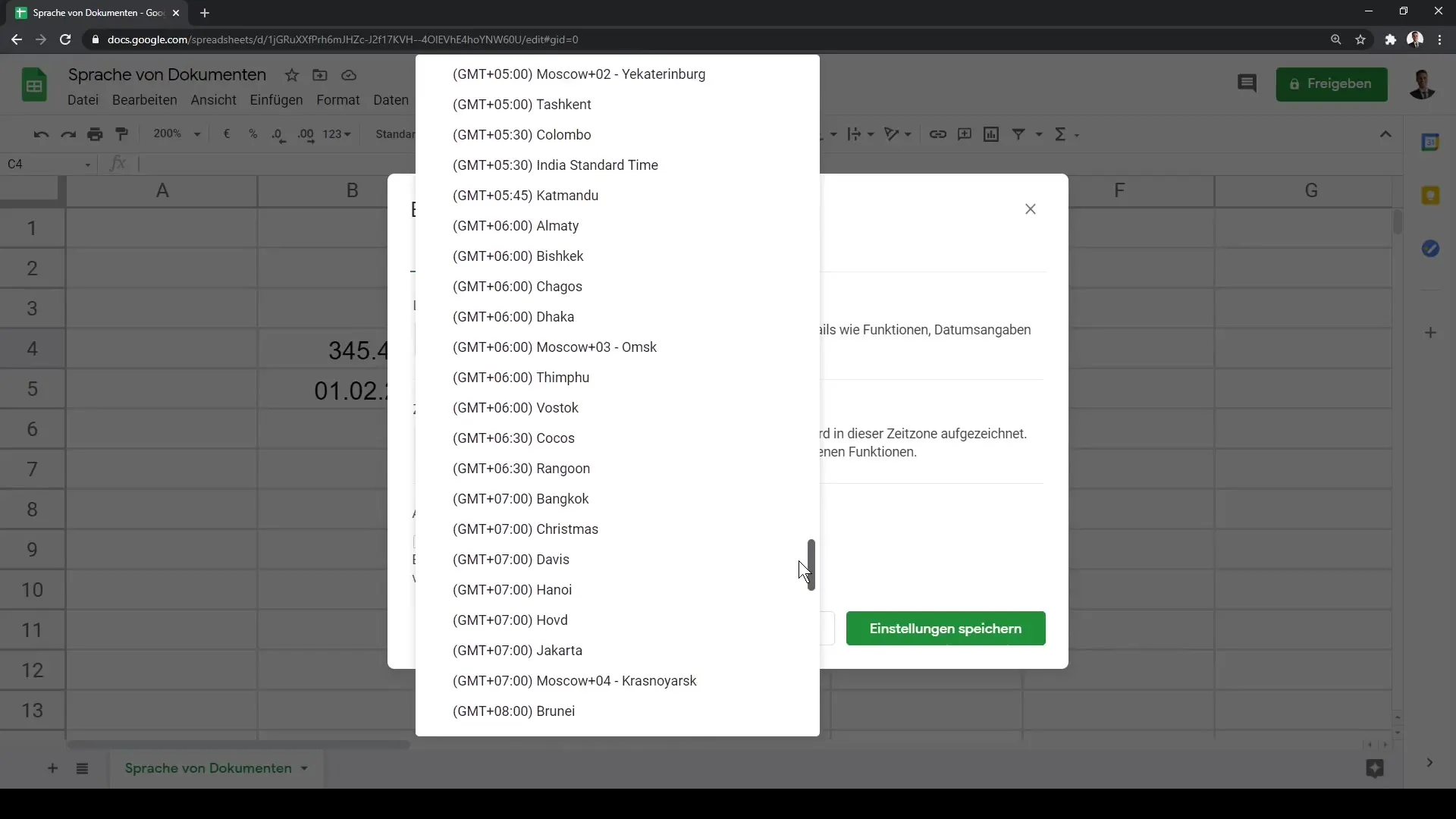Click the print icon
Image resolution: width=1456 pixels, height=819 pixels.
(95, 134)
